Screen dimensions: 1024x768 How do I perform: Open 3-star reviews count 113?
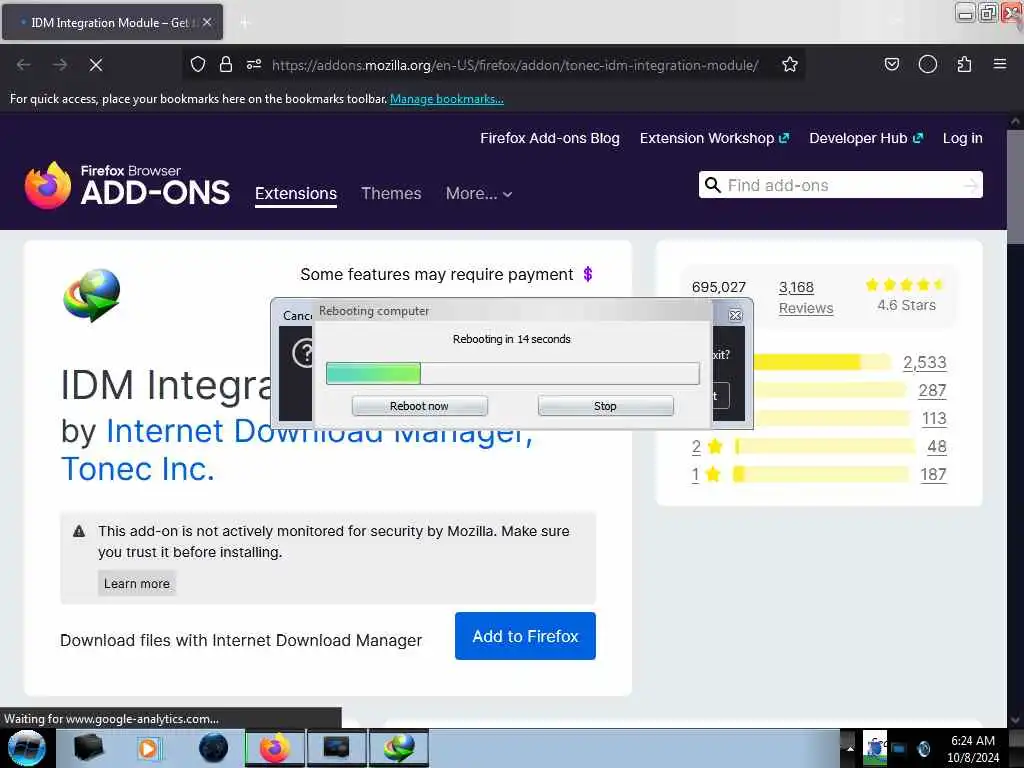tap(934, 419)
